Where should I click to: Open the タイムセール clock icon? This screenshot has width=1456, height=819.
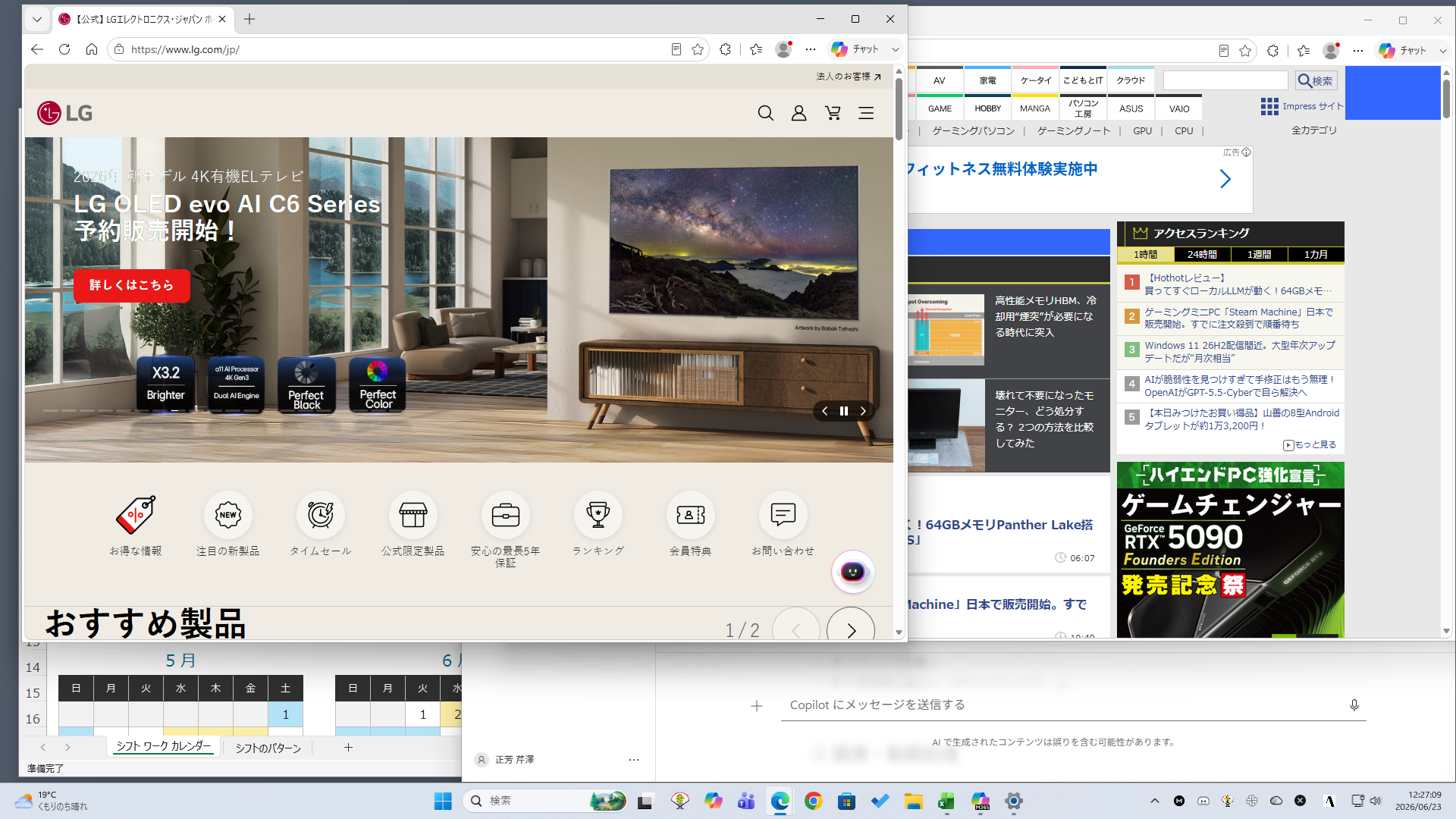321,515
